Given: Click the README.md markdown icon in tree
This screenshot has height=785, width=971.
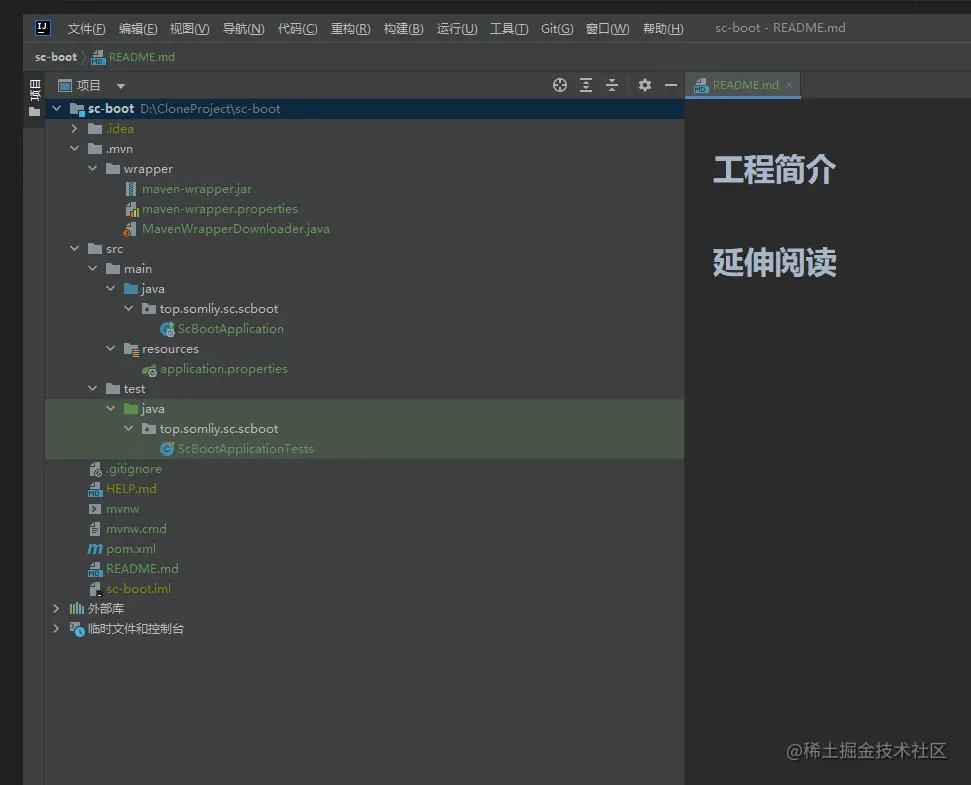Looking at the screenshot, I should click(x=95, y=569).
